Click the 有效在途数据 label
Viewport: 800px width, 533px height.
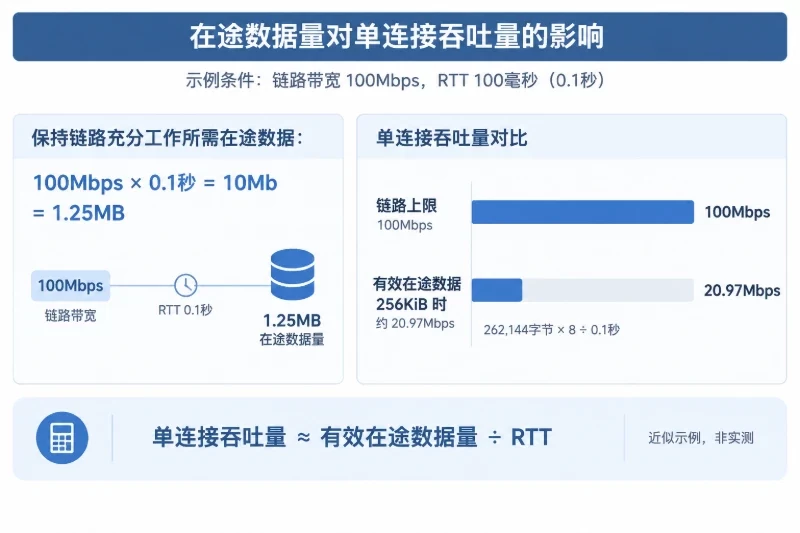417,284
